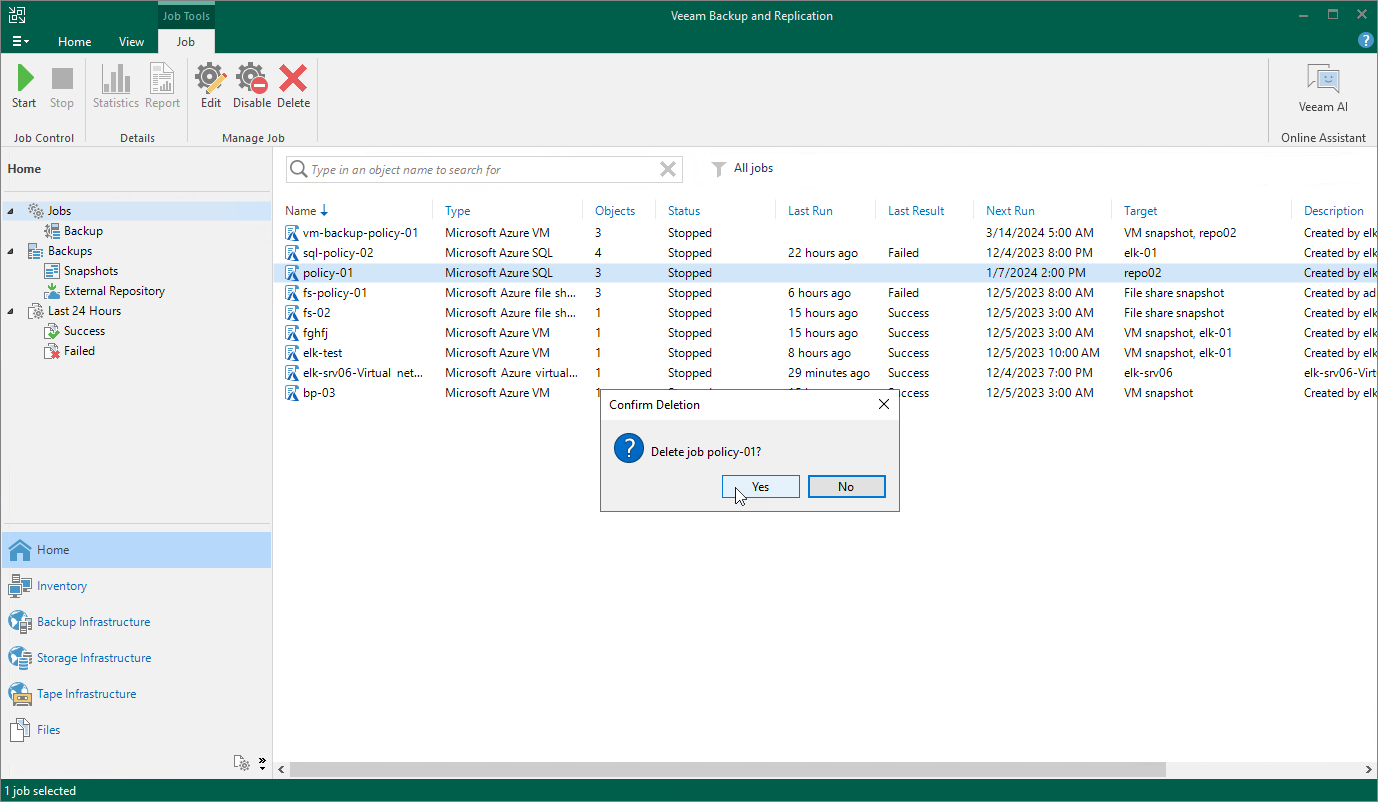Close the Confirm Deletion dialog
1378x802 pixels.
[883, 405]
